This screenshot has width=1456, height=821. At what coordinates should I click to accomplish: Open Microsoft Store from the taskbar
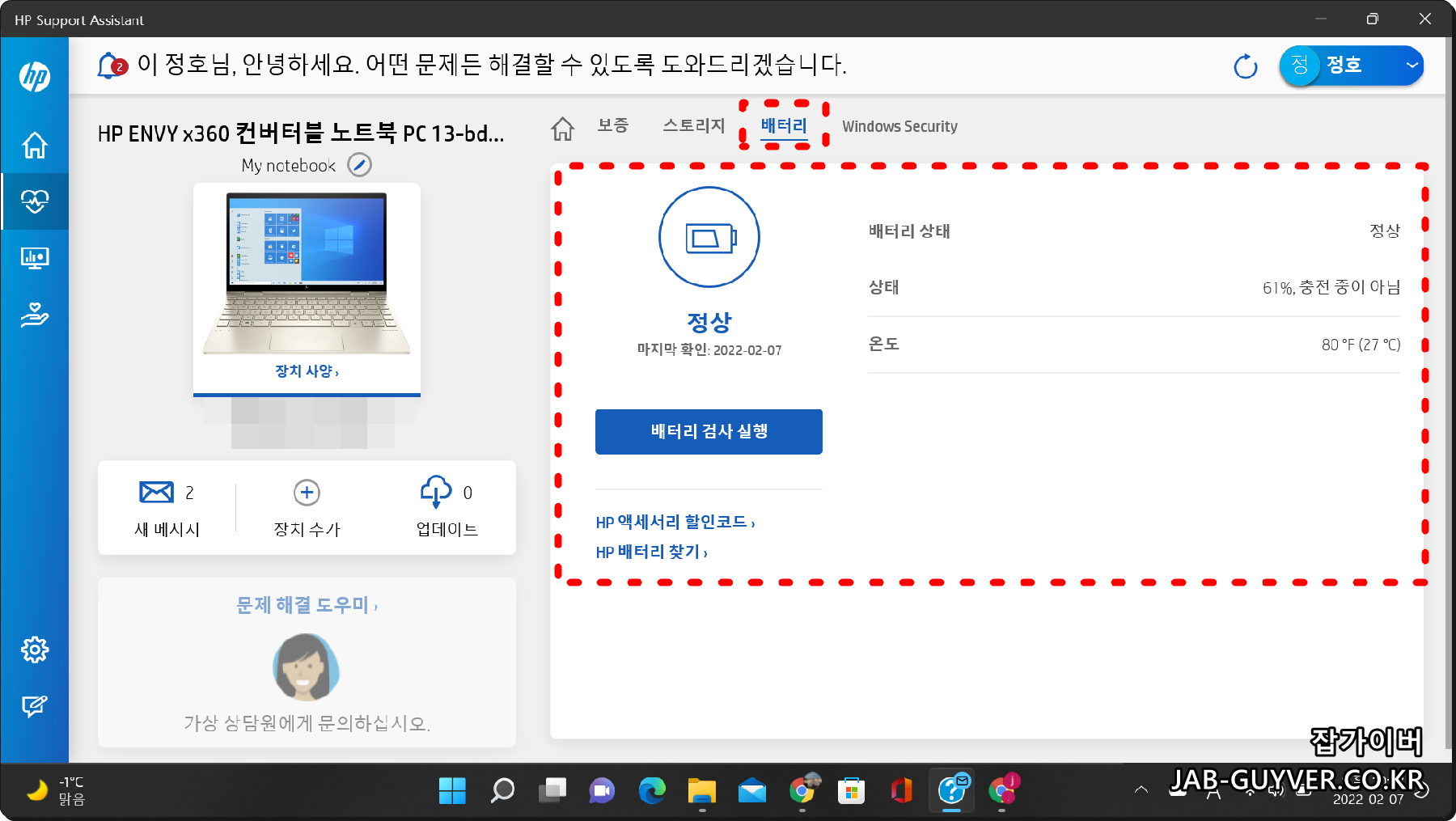(851, 790)
